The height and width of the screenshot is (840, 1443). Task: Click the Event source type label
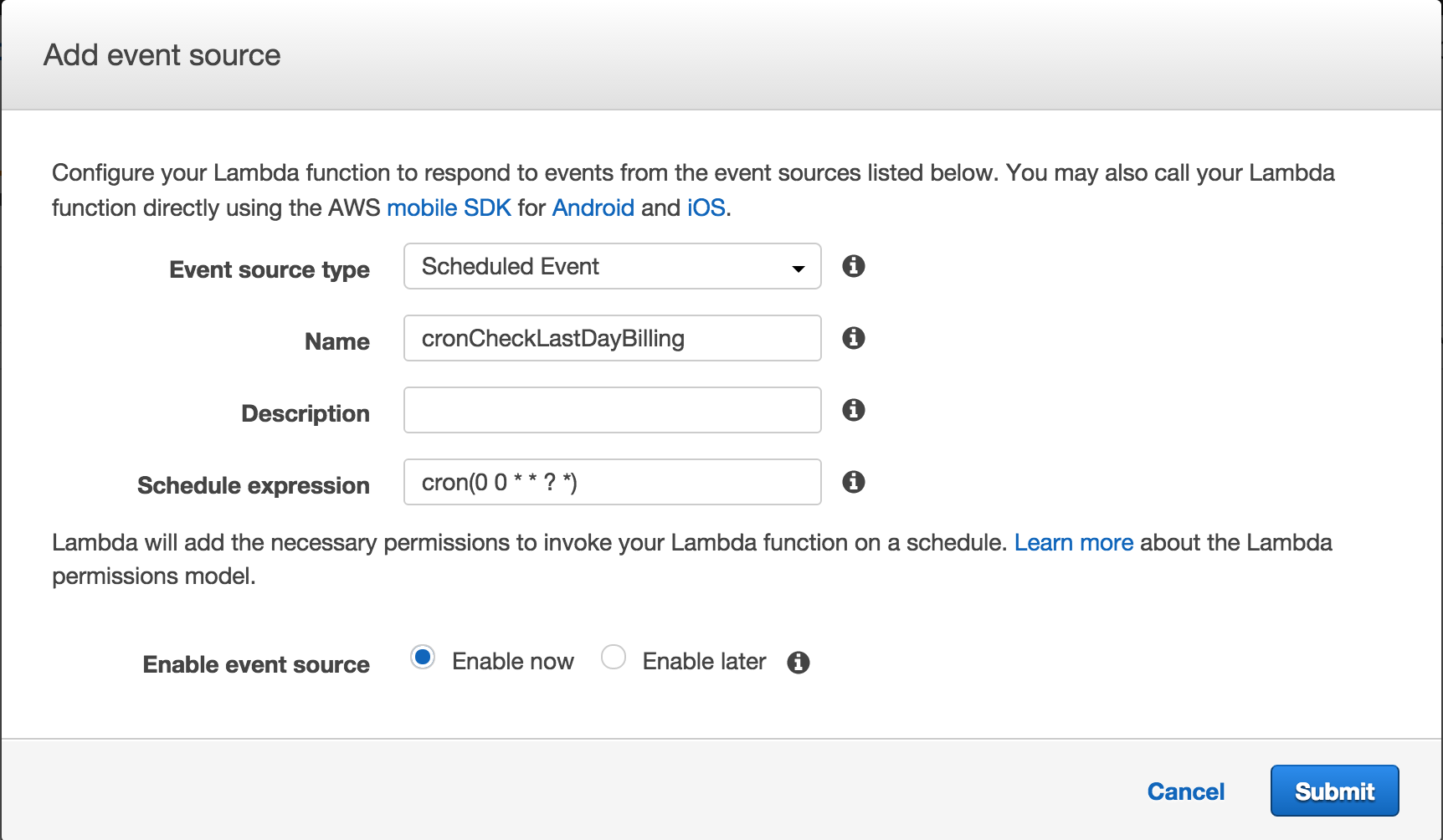(270, 269)
